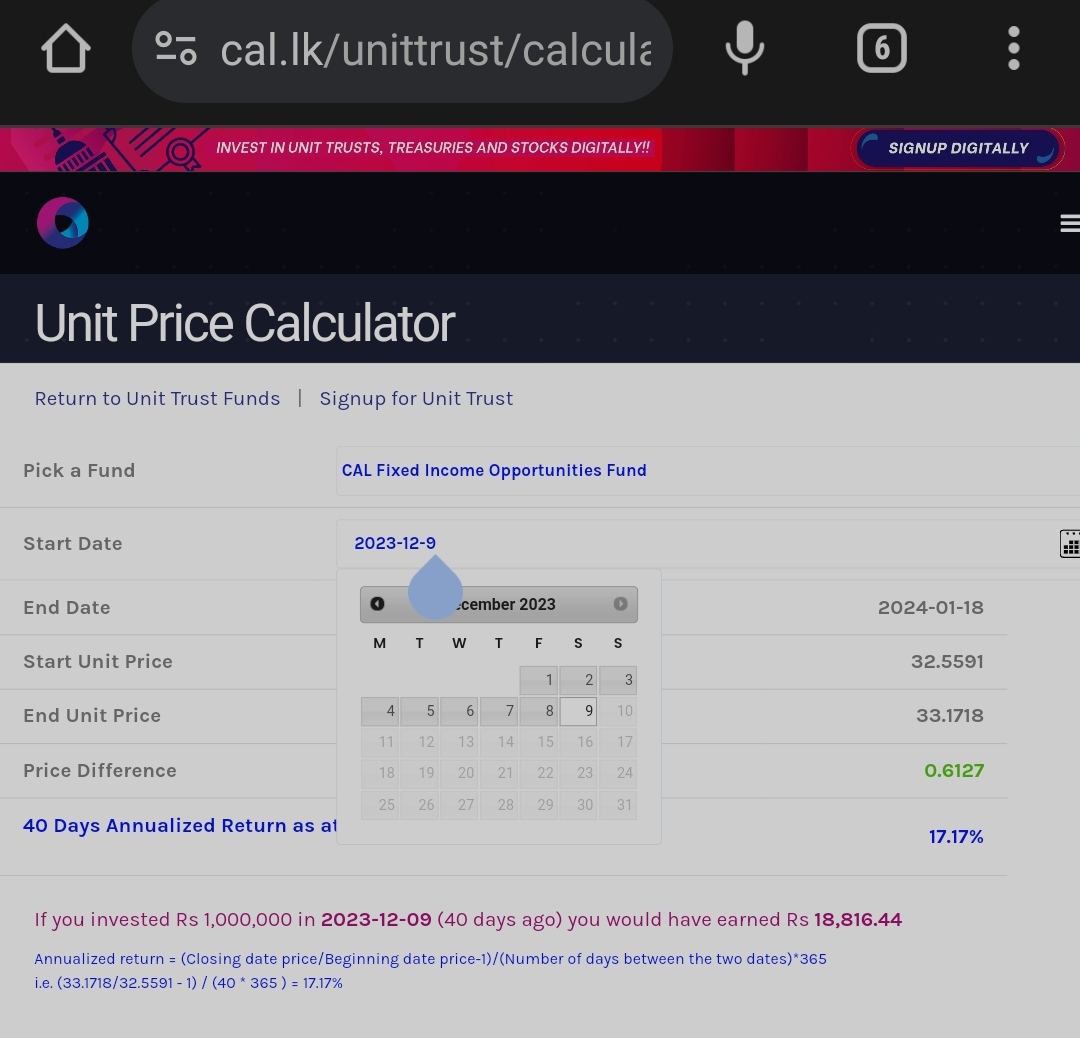Tap the address bar URL text
1080x1038 pixels.
(x=435, y=50)
